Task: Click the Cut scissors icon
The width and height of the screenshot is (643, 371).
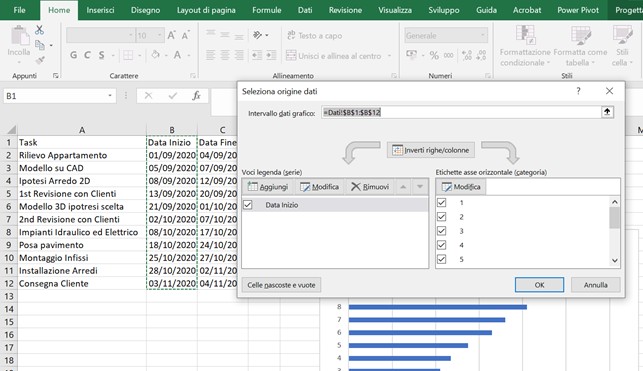Action: click(x=39, y=30)
